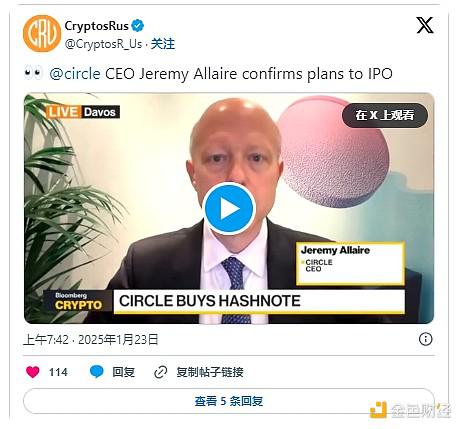462x429 pixels.
Task: Click the 回复 reply label
Action: (123, 372)
